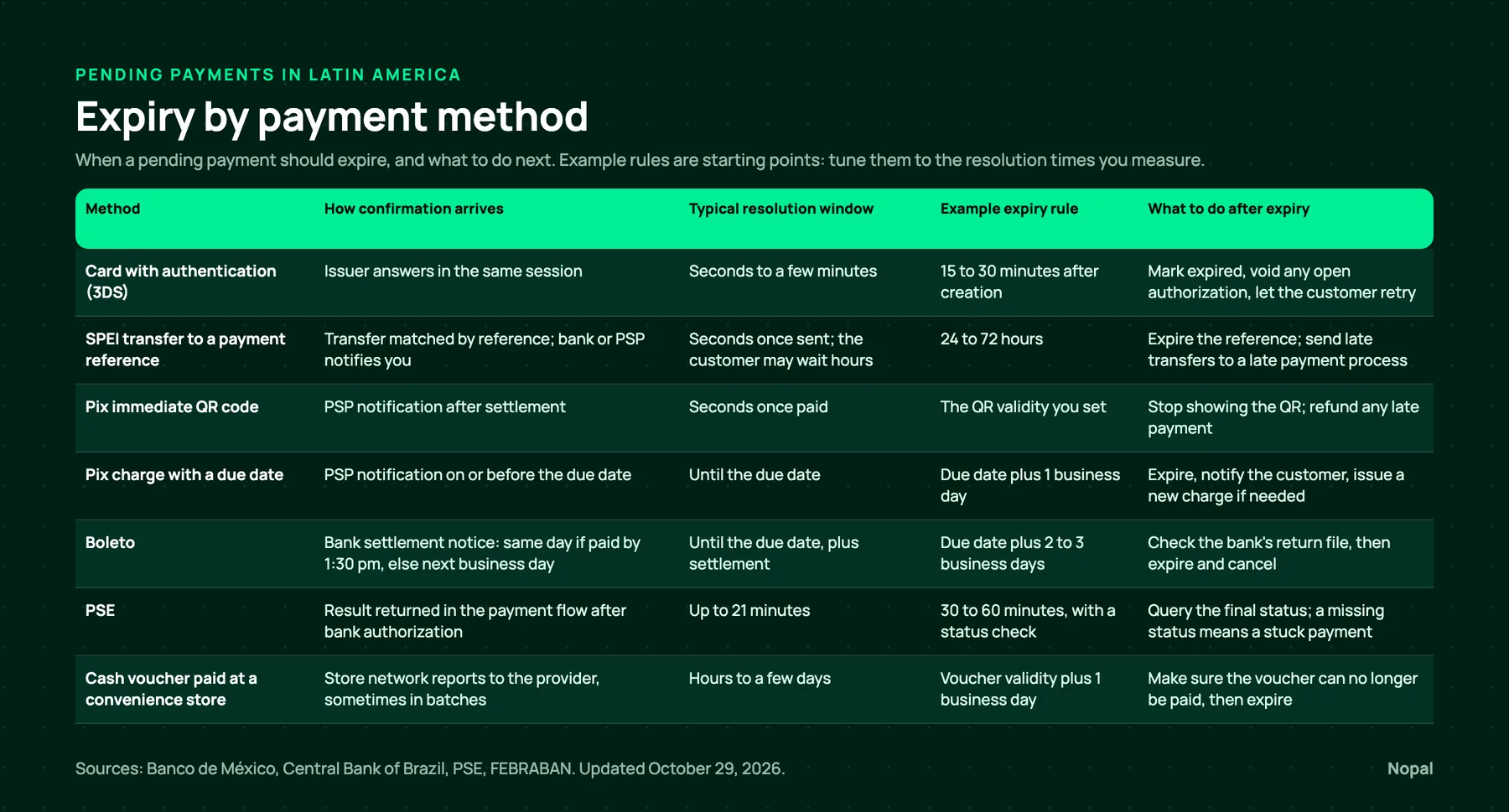Click 'Expire the reference; send late transfers' cell
This screenshot has height=812, width=1509.
tap(1277, 349)
